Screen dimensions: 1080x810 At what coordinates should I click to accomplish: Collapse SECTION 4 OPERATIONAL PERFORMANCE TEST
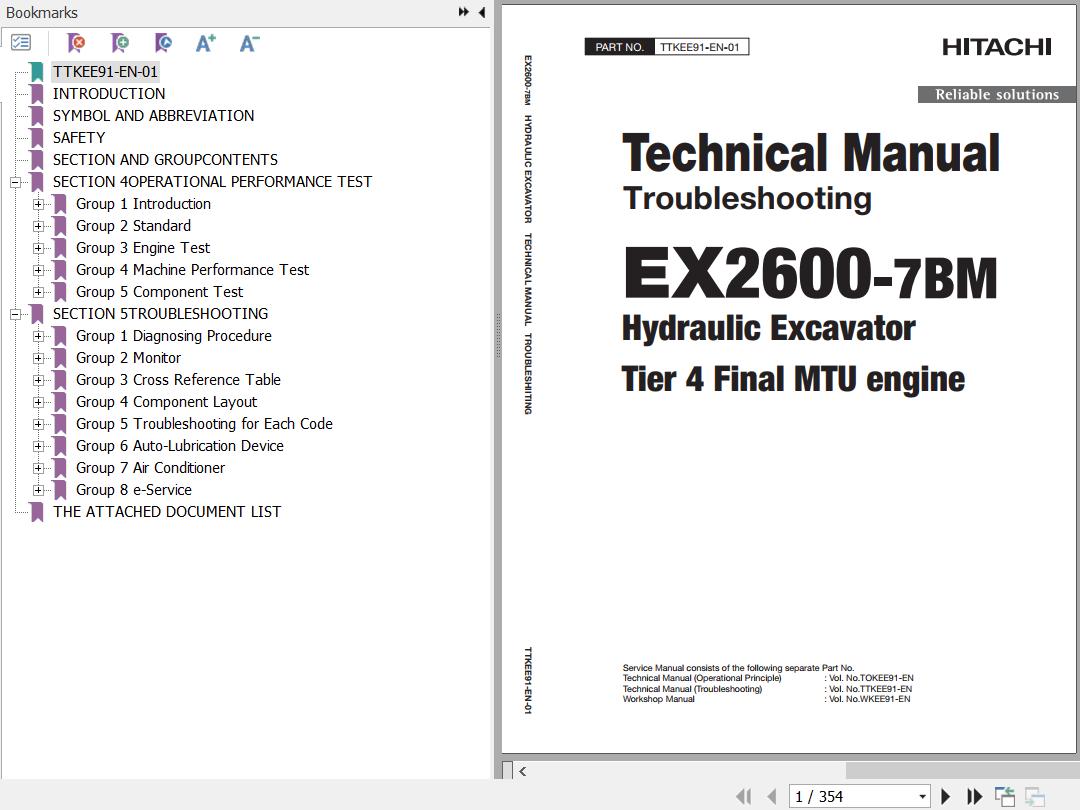click(15, 183)
